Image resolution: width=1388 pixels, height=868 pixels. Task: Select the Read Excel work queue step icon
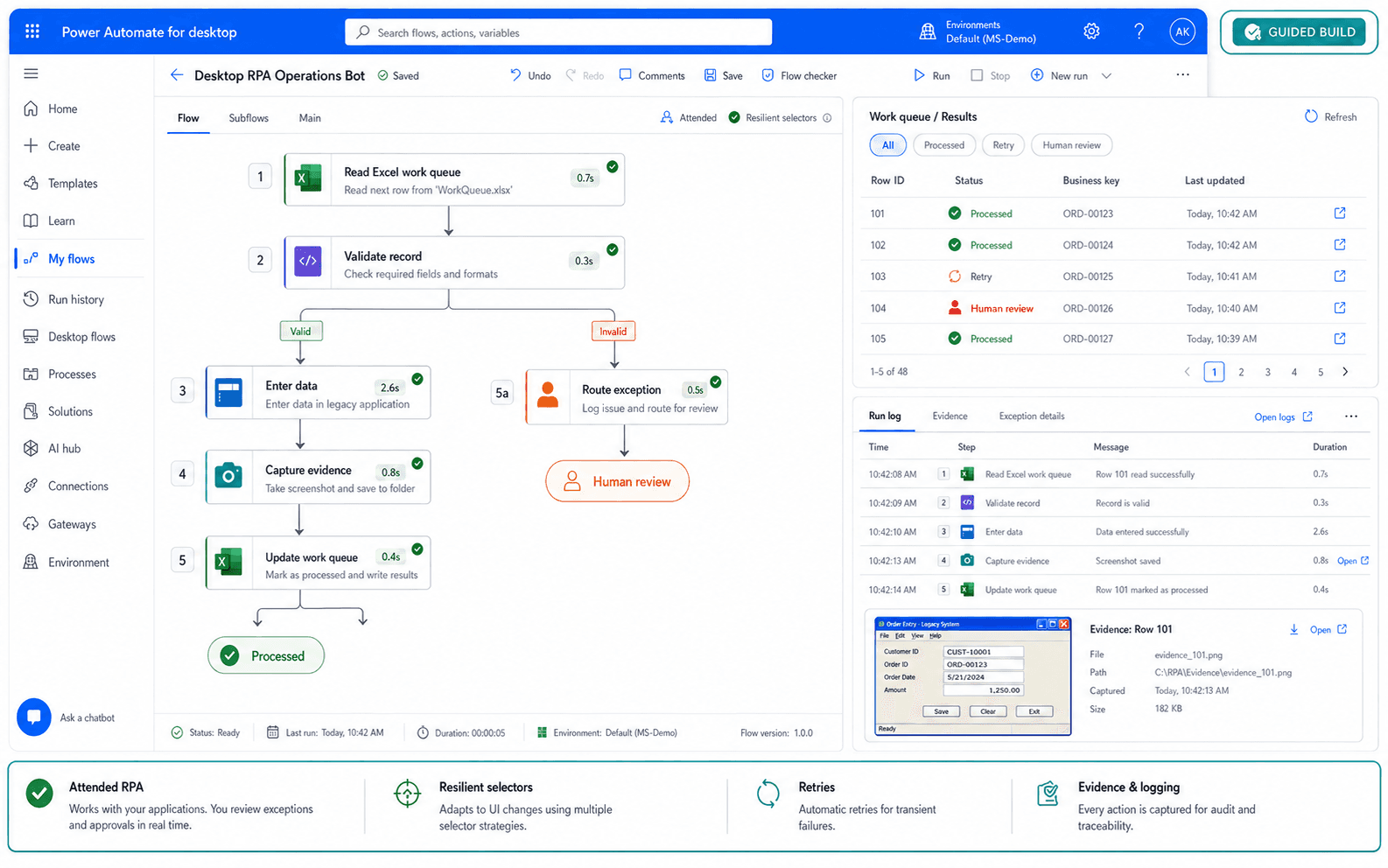tap(308, 179)
